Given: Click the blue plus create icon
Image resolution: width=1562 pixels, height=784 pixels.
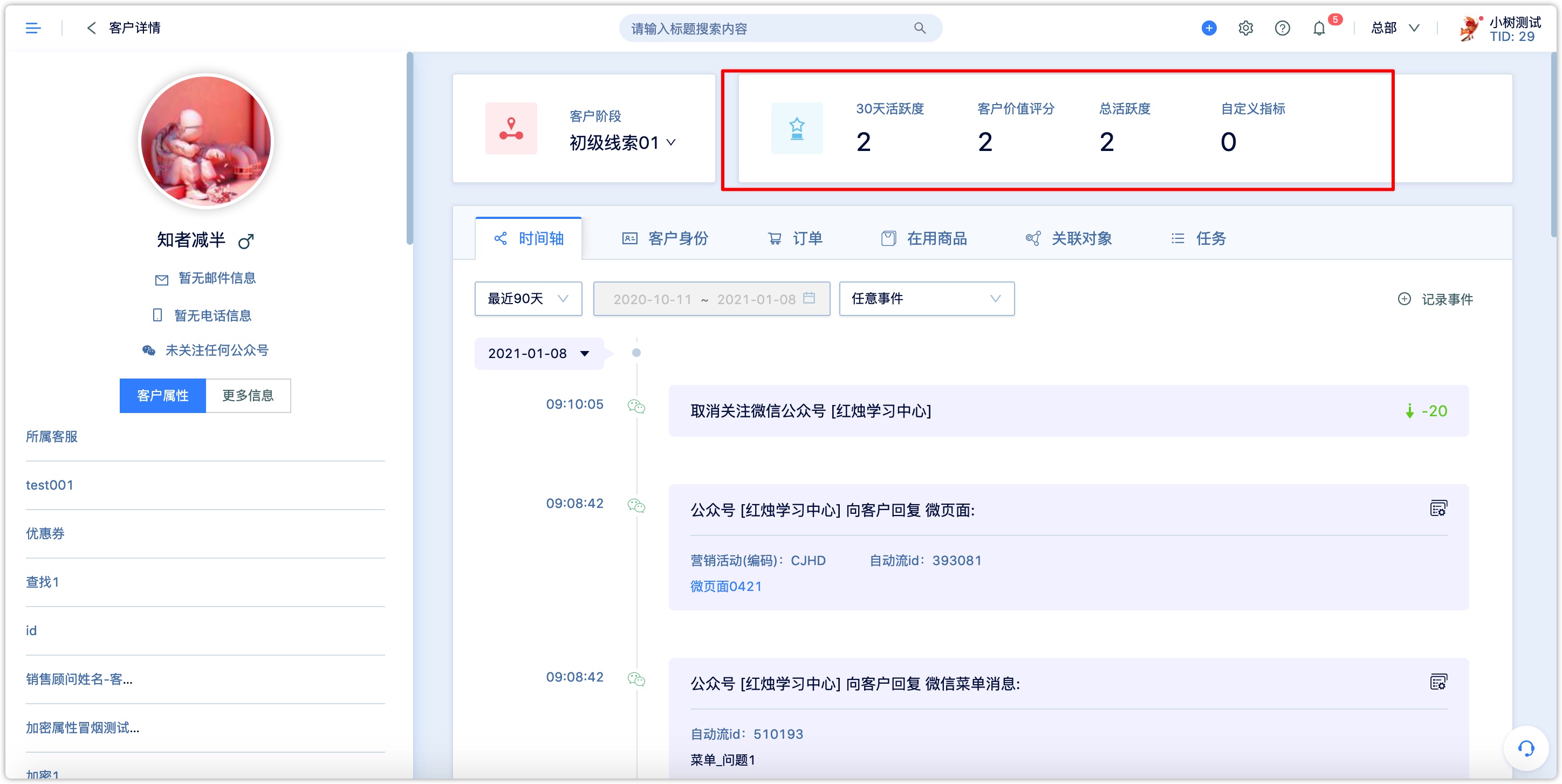Looking at the screenshot, I should tap(1209, 28).
